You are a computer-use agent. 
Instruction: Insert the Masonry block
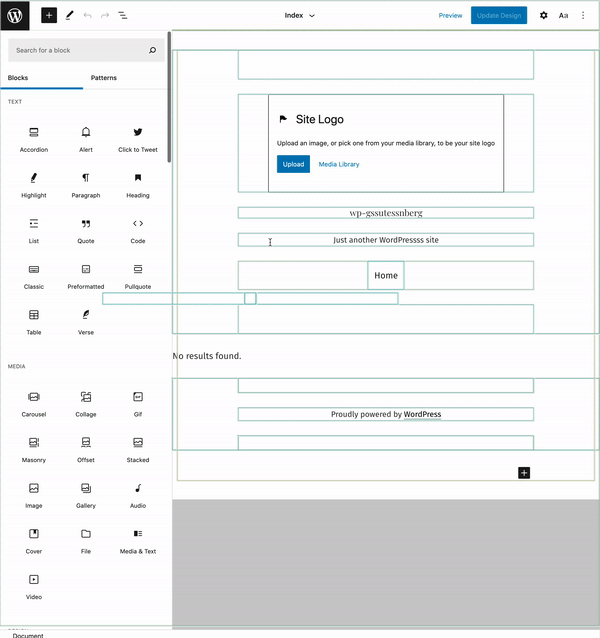34,450
